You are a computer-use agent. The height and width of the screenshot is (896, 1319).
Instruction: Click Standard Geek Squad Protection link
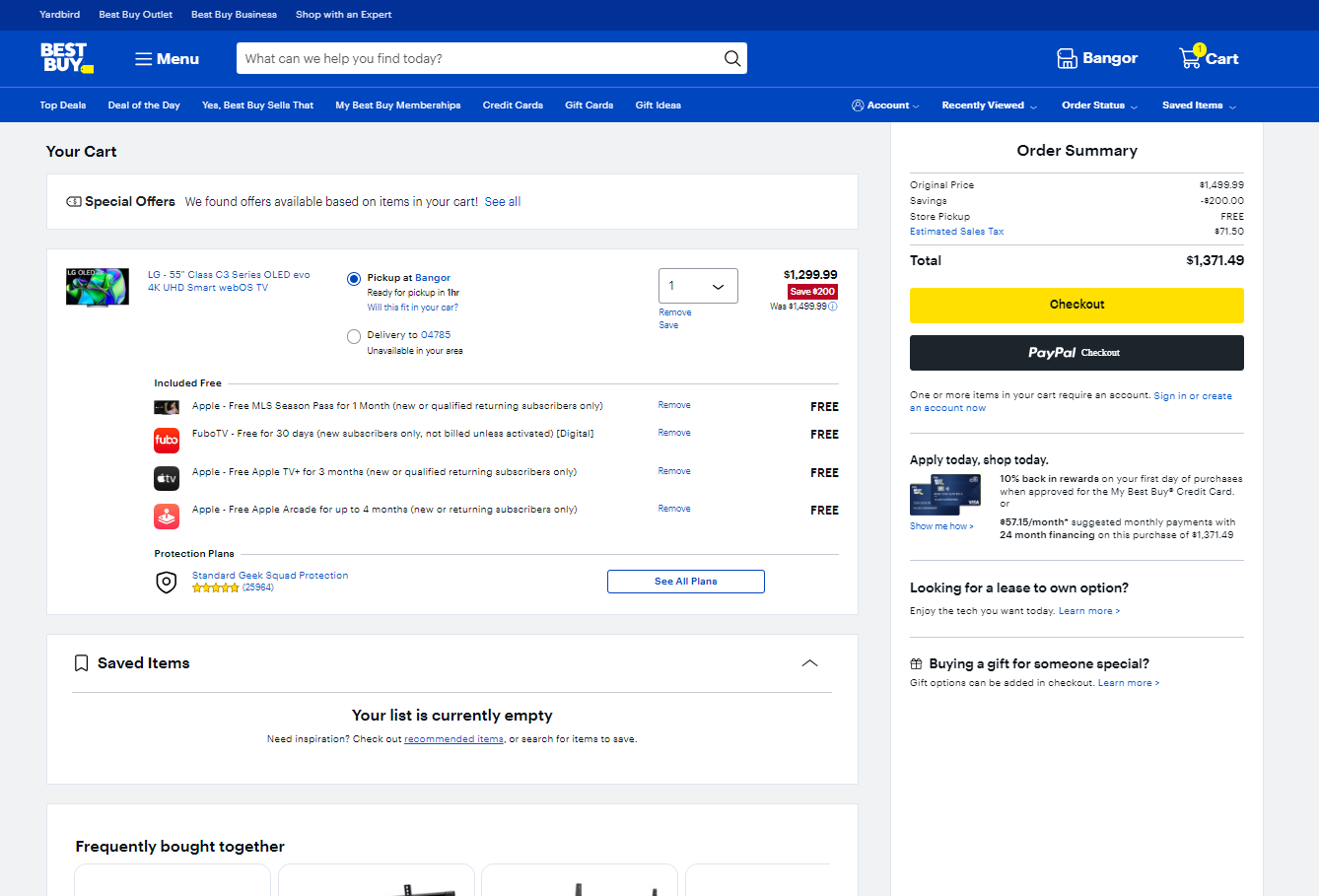[270, 576]
